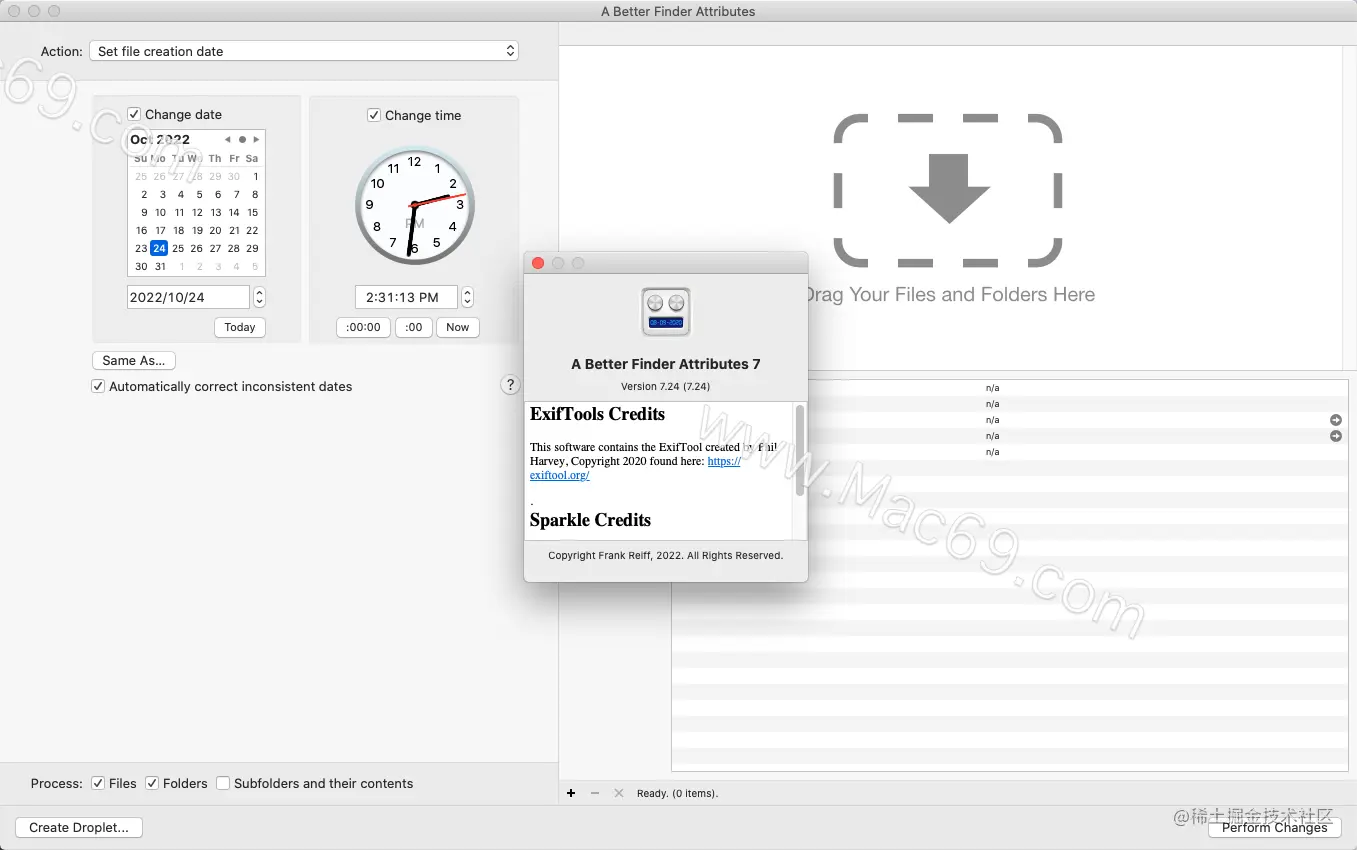1357x850 pixels.
Task: Click the Perform Changes button
Action: click(1275, 827)
